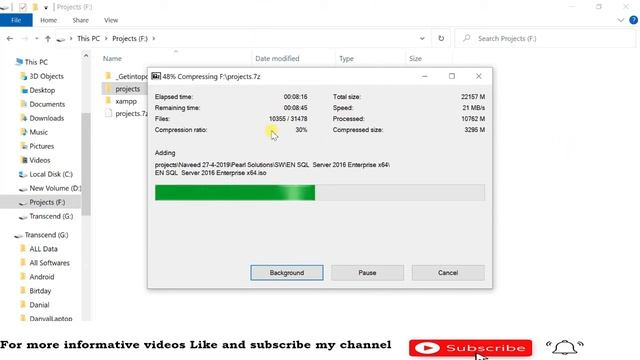
Task: Select This PC in navigation pane
Action: [x=36, y=62]
